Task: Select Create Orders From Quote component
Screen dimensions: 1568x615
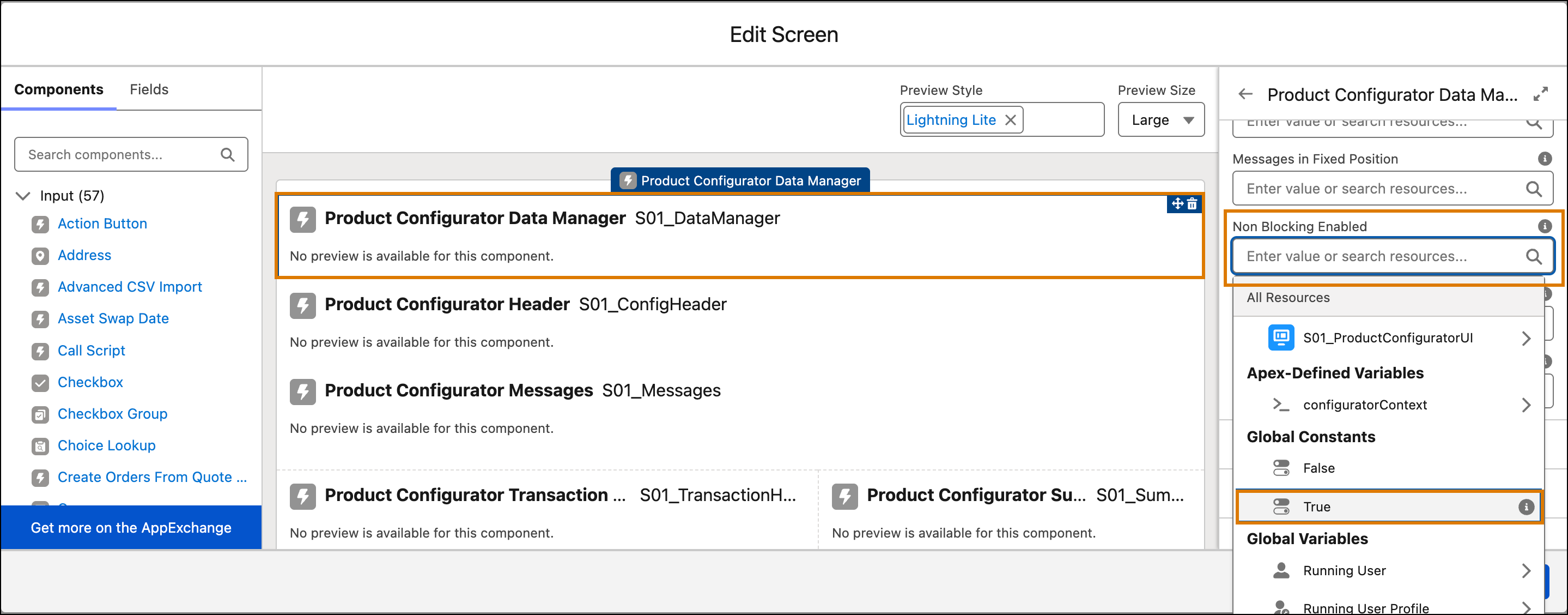Action: click(152, 477)
